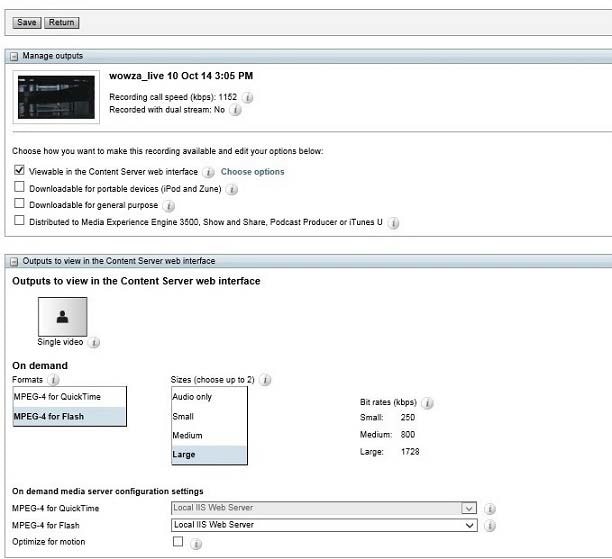Show info for Formats

click(x=53, y=380)
